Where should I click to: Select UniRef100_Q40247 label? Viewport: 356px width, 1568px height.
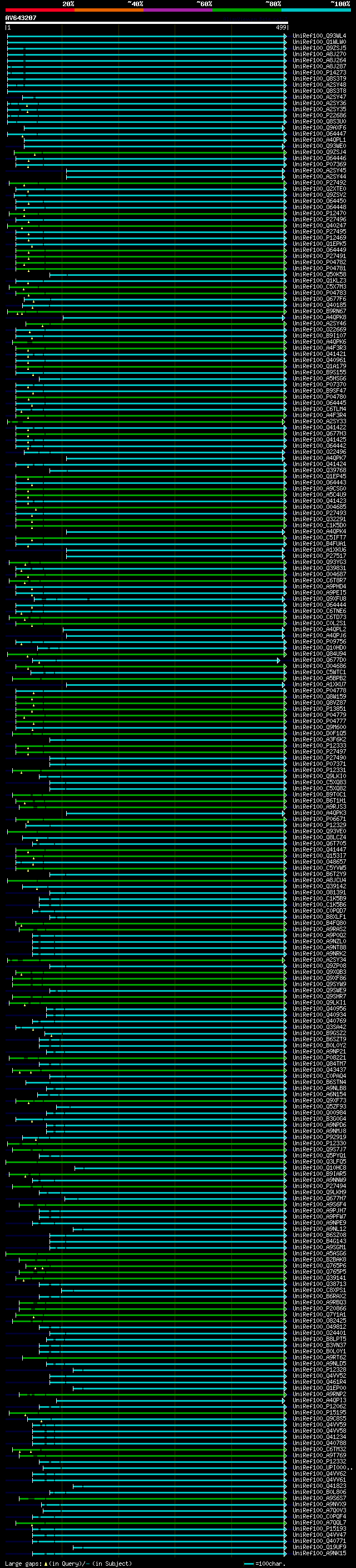pos(319,225)
